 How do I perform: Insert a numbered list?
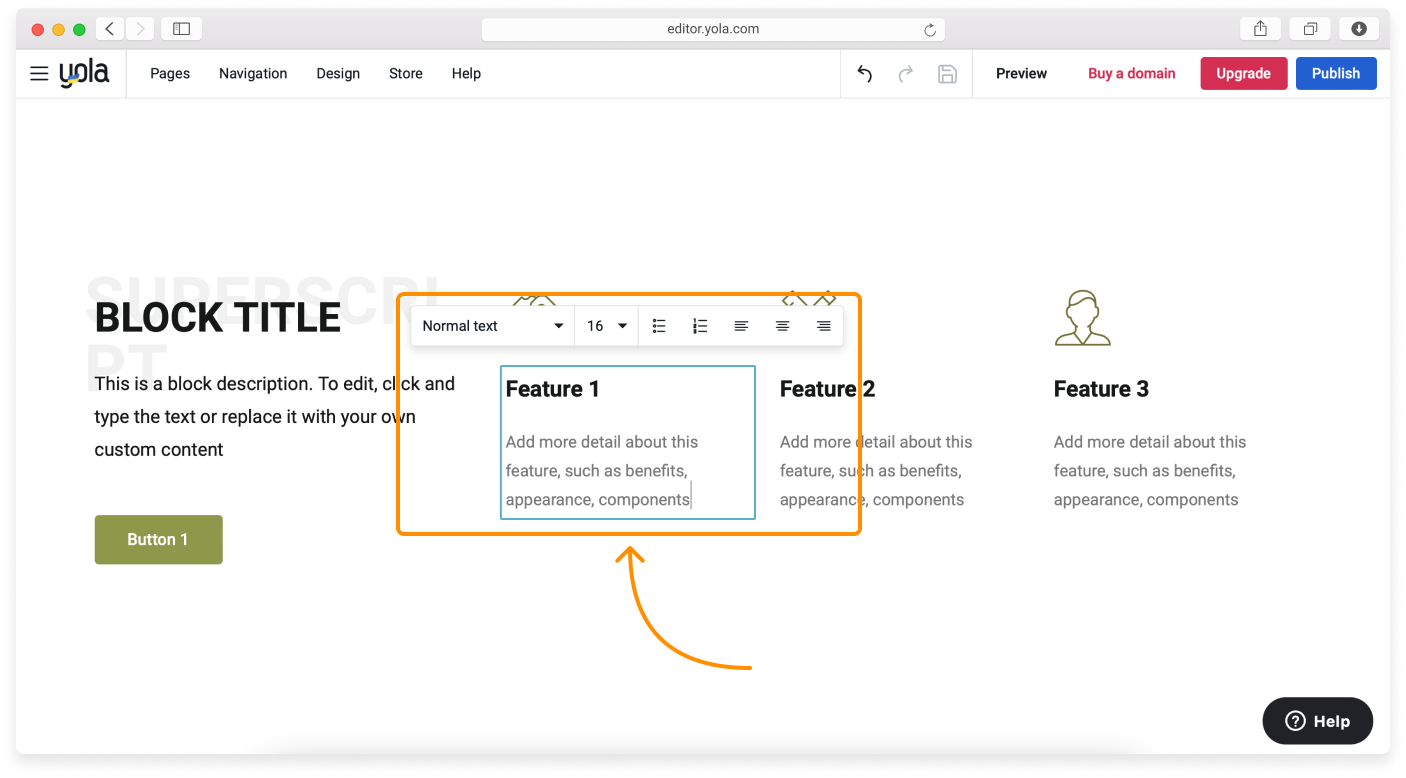[x=700, y=326]
